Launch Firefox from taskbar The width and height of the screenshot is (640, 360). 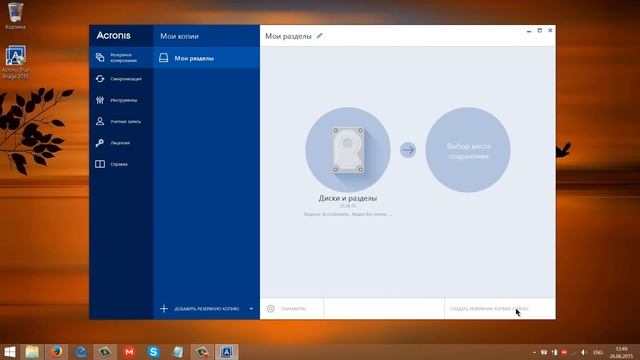56,352
